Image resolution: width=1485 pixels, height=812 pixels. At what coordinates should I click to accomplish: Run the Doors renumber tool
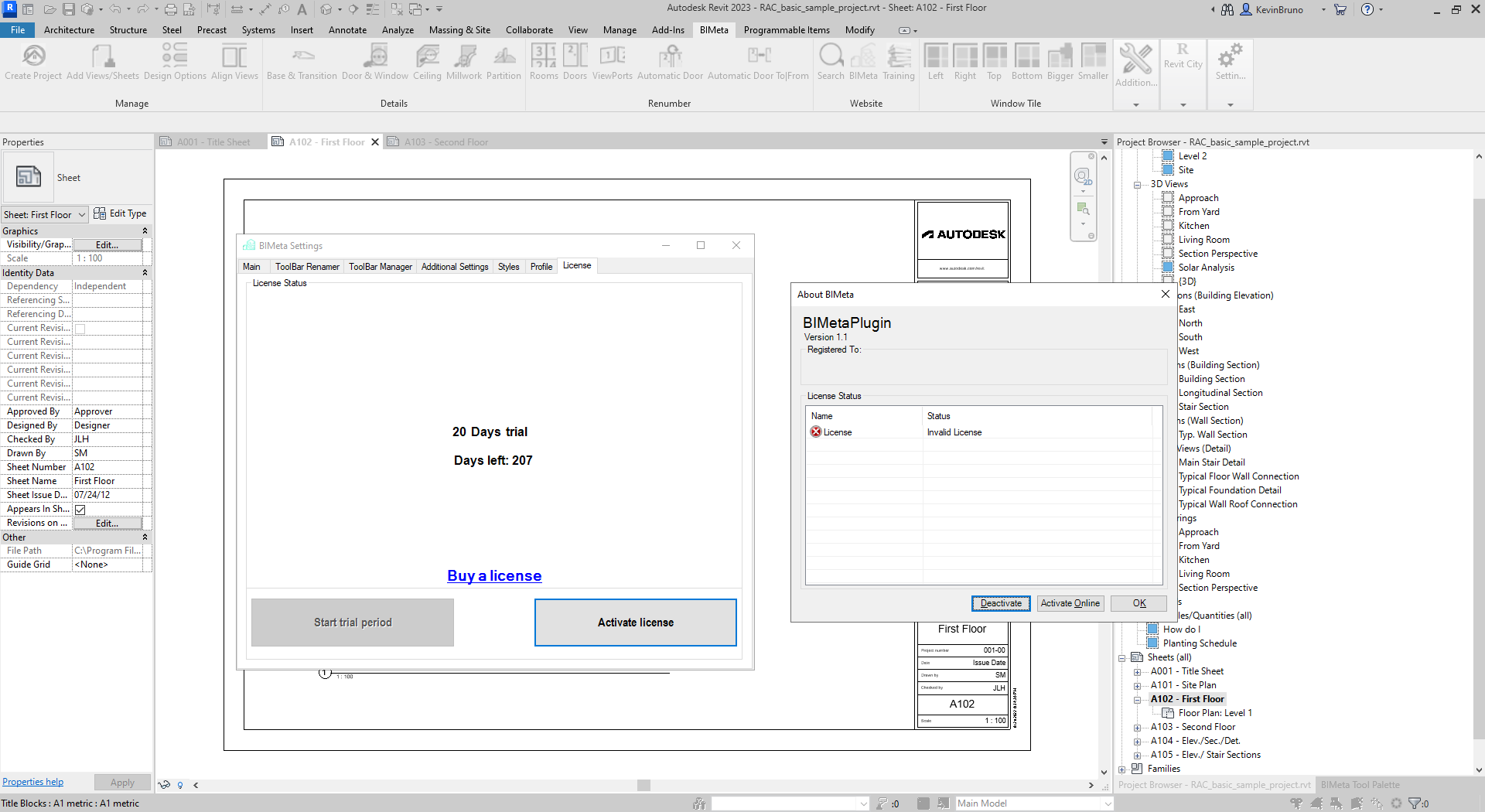pos(575,62)
